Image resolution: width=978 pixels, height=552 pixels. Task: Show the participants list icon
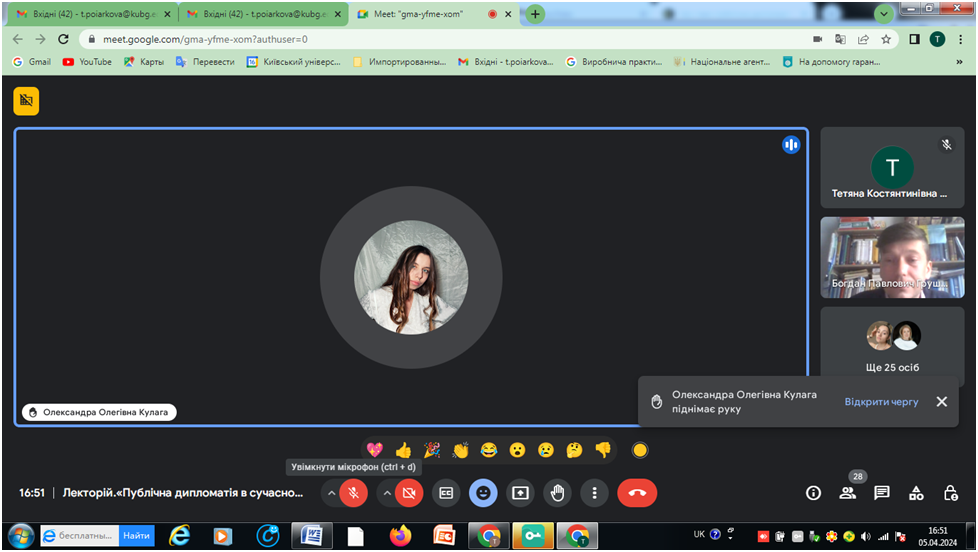click(847, 493)
